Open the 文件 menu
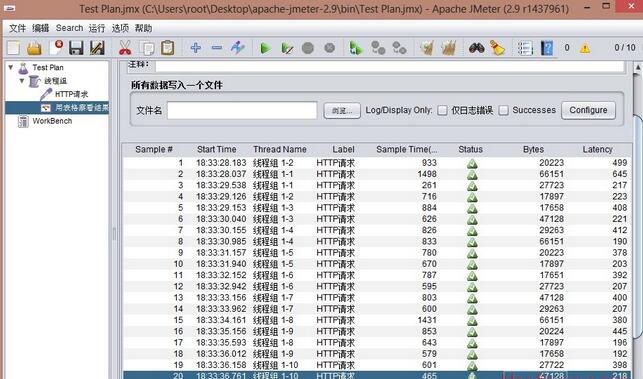The height and width of the screenshot is (379, 643). coord(18,28)
